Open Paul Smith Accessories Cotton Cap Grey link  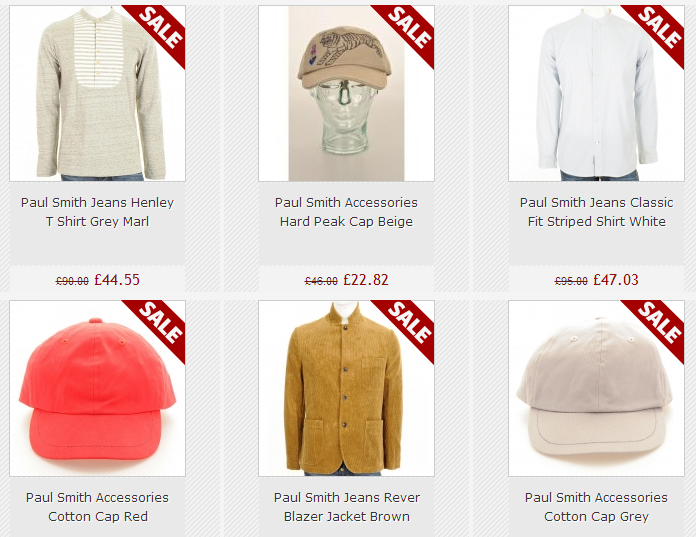point(596,507)
